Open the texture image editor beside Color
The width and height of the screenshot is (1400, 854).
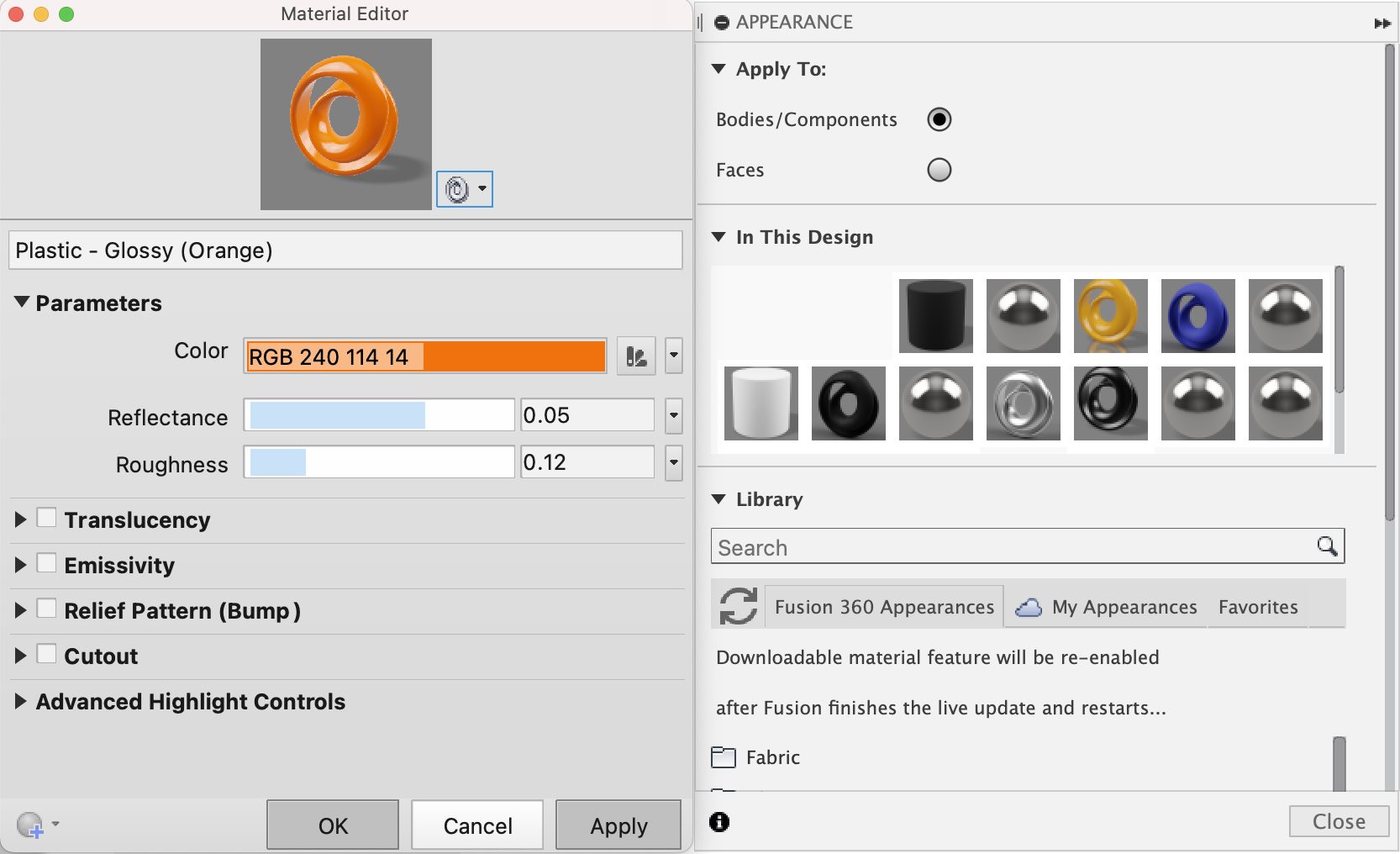tap(636, 356)
